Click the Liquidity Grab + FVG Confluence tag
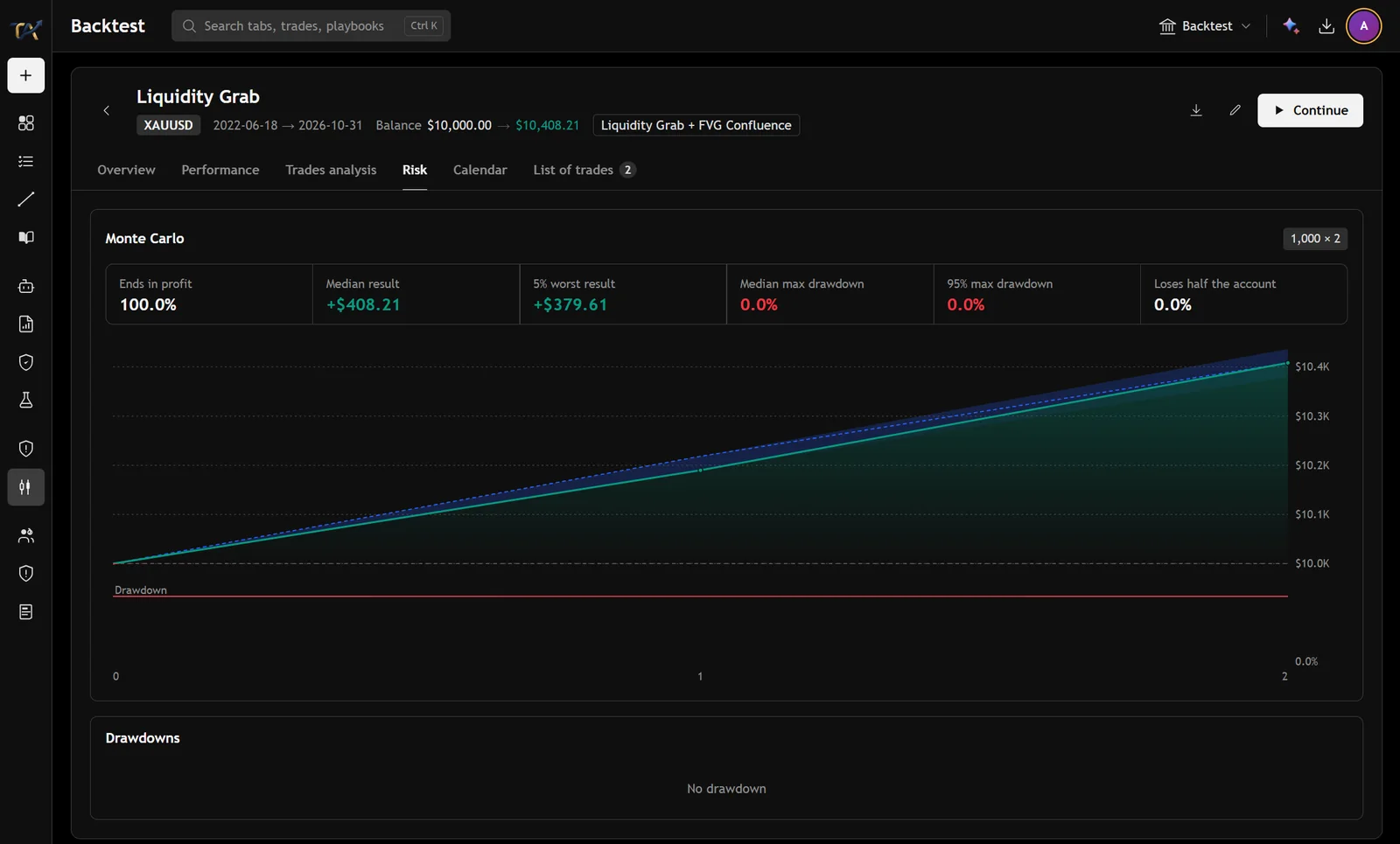This screenshot has width=1400, height=844. pyautogui.click(x=696, y=125)
